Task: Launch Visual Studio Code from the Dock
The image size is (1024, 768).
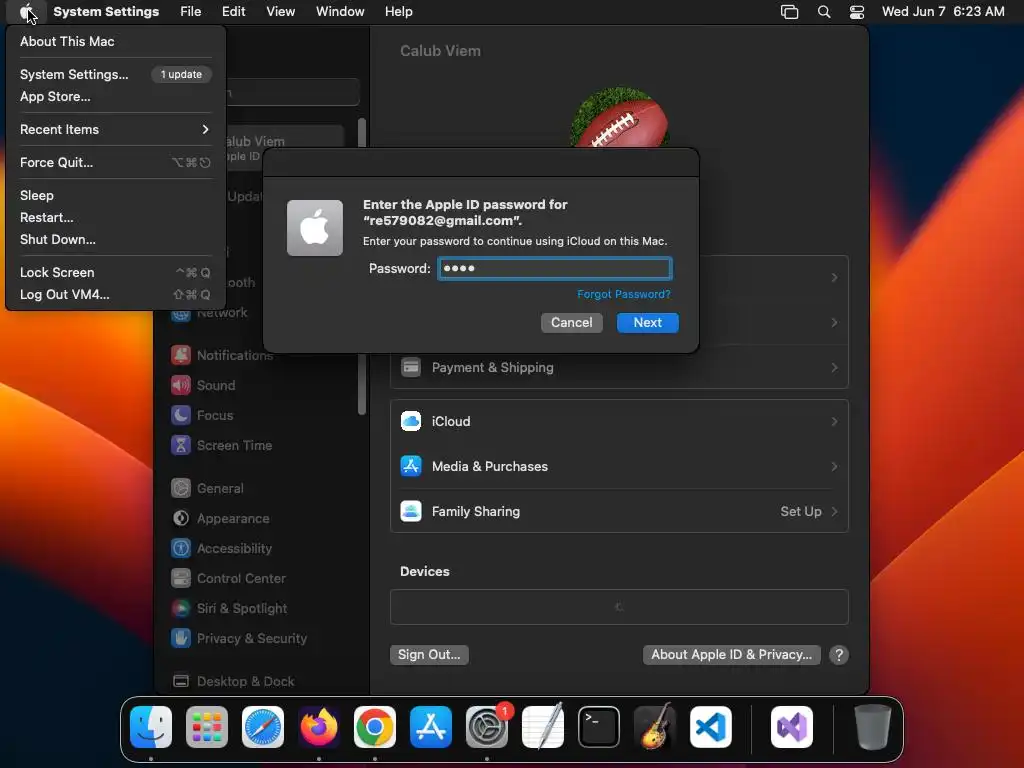Action: tap(711, 727)
